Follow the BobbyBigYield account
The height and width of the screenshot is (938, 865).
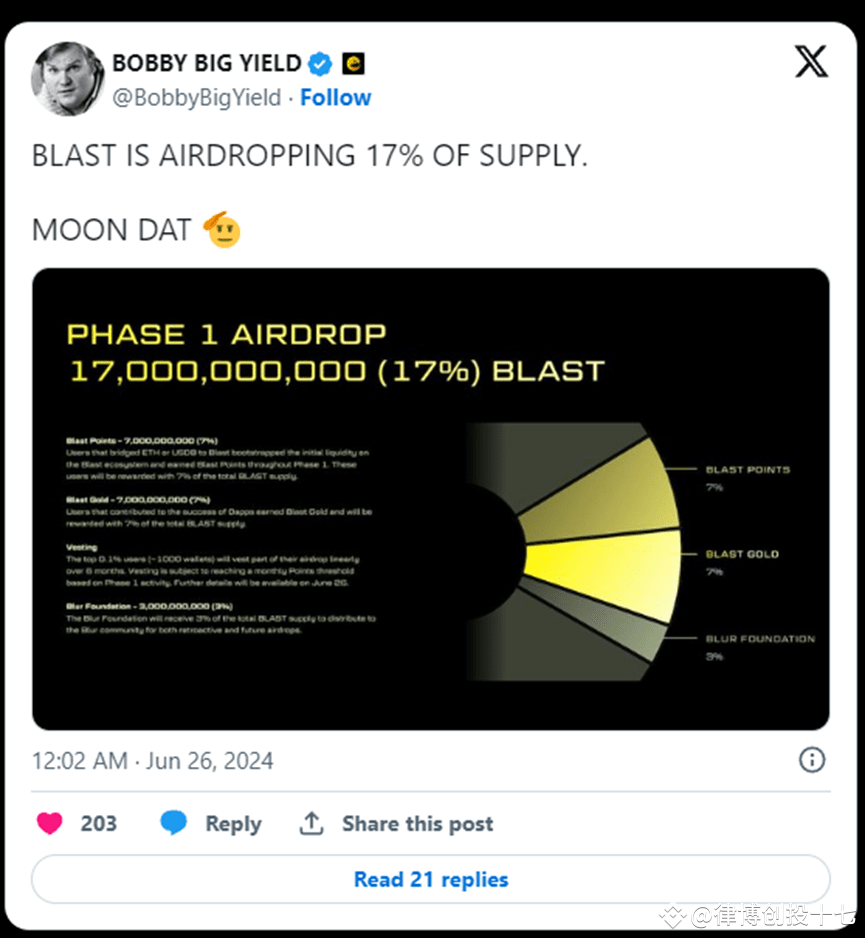point(335,98)
